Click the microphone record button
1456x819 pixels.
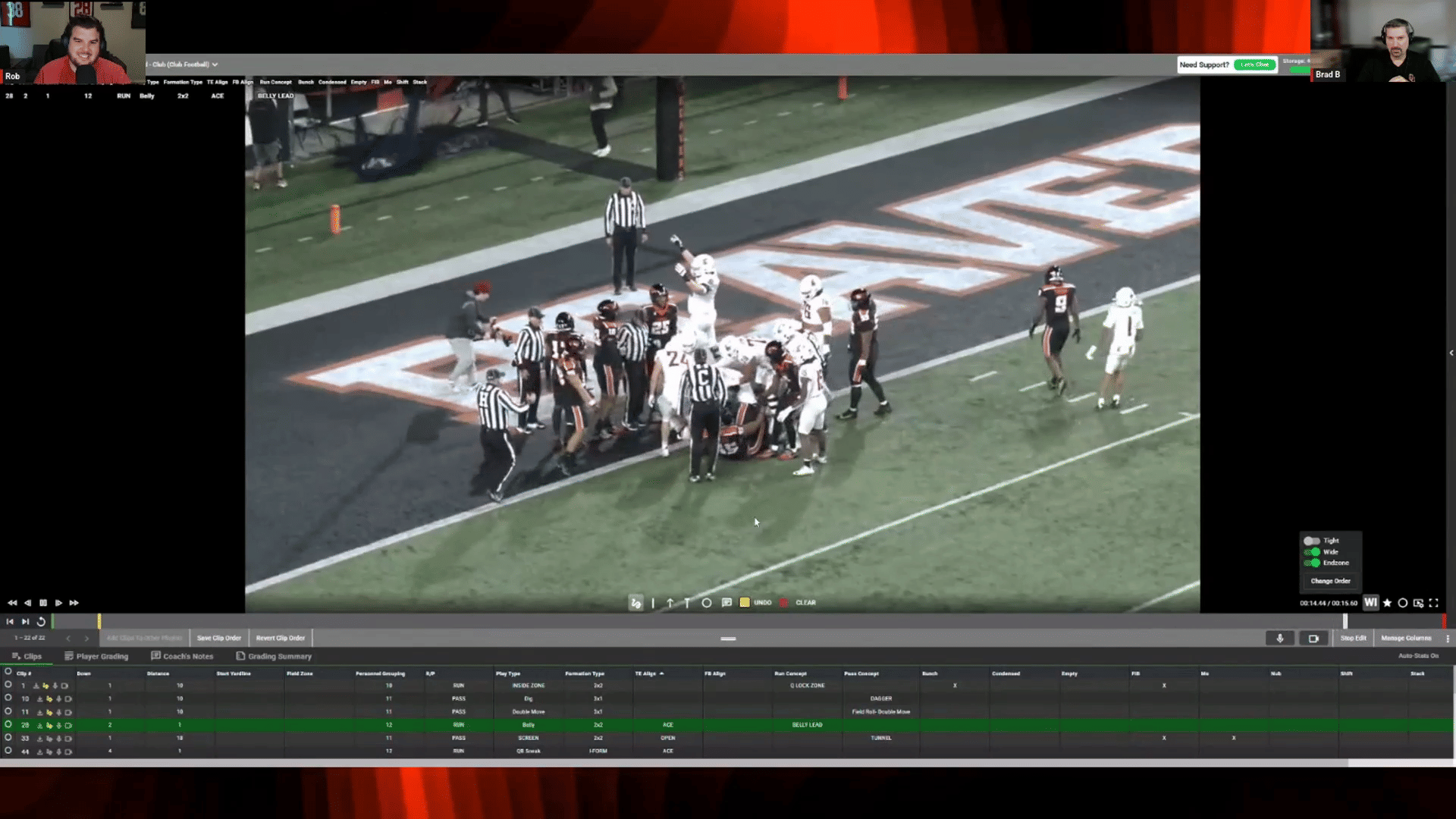(x=1279, y=639)
